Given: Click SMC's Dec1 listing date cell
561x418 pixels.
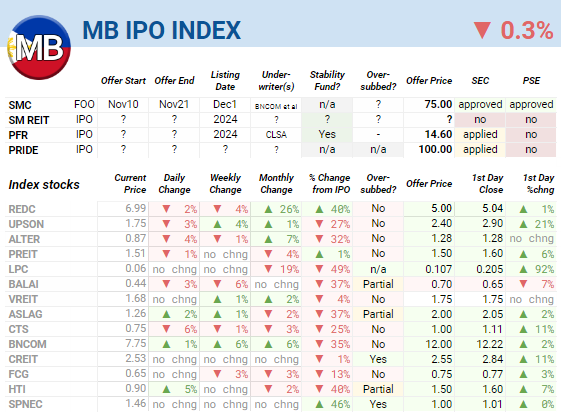Looking at the screenshot, I should click(225, 104).
